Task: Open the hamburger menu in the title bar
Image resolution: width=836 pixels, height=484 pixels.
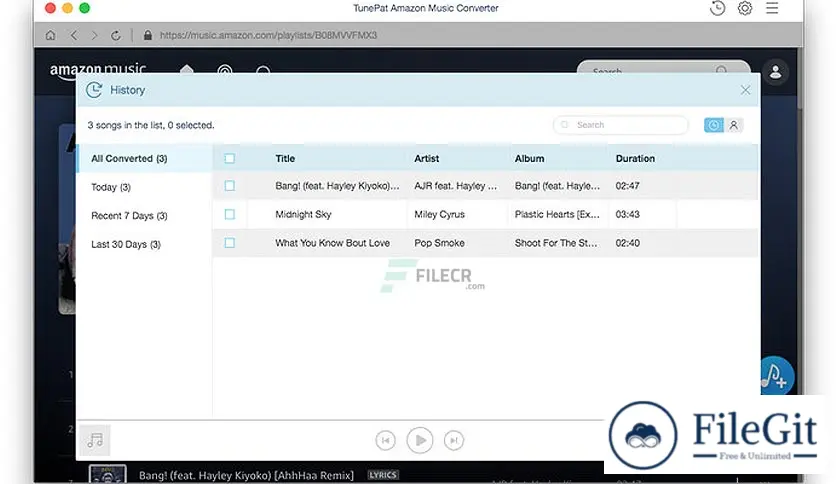Action: pyautogui.click(x=772, y=8)
